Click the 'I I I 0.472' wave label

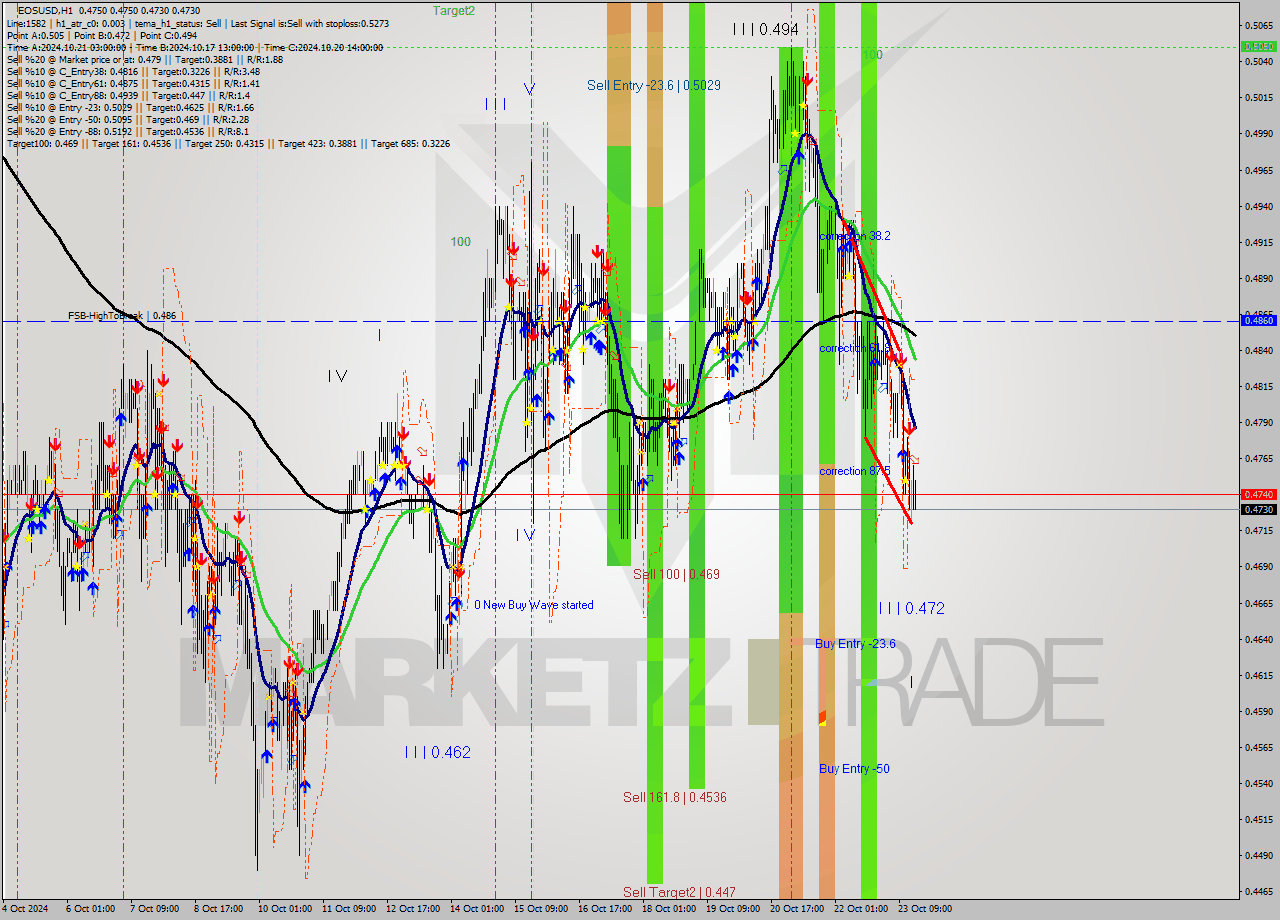coord(911,608)
